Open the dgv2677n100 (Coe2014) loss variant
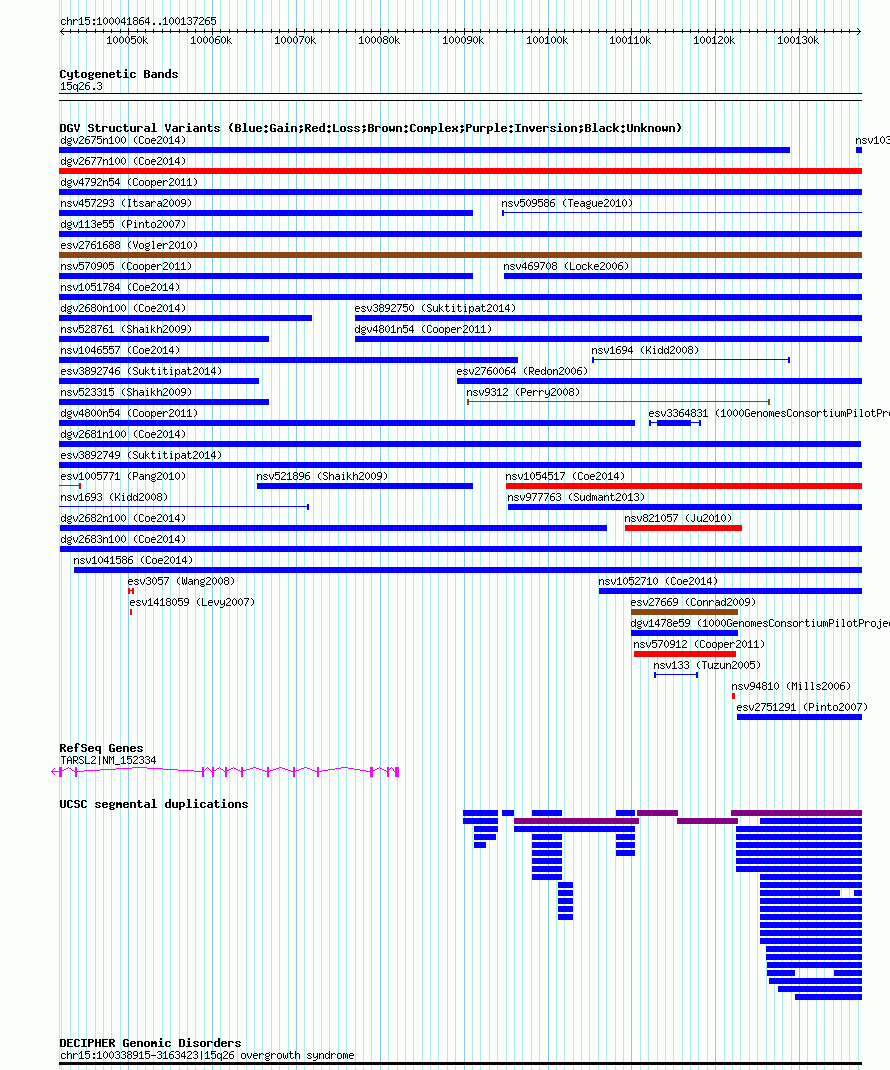 point(461,171)
